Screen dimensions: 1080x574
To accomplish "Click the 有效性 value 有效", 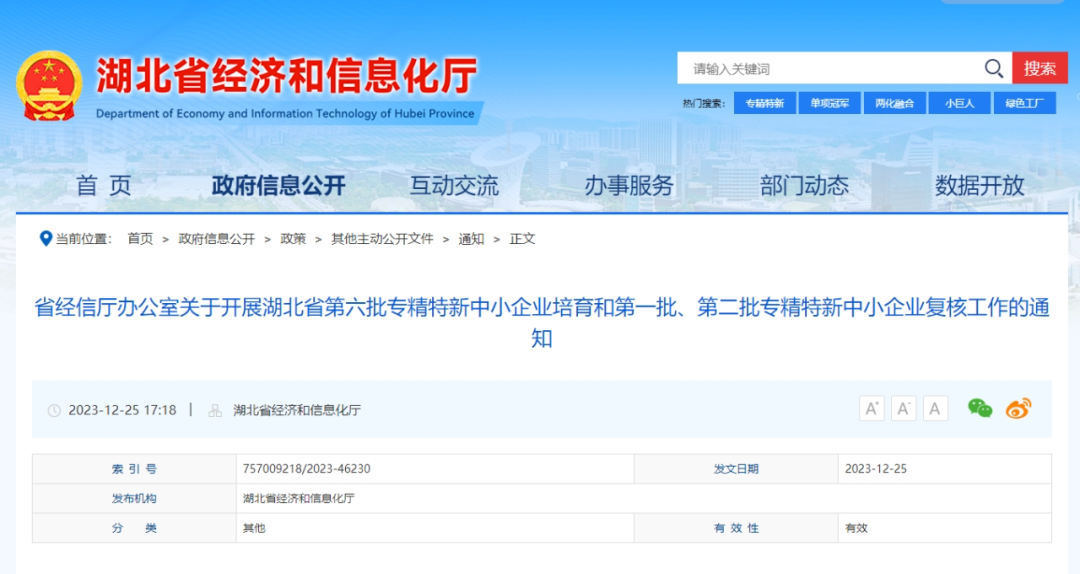I will pos(856,528).
